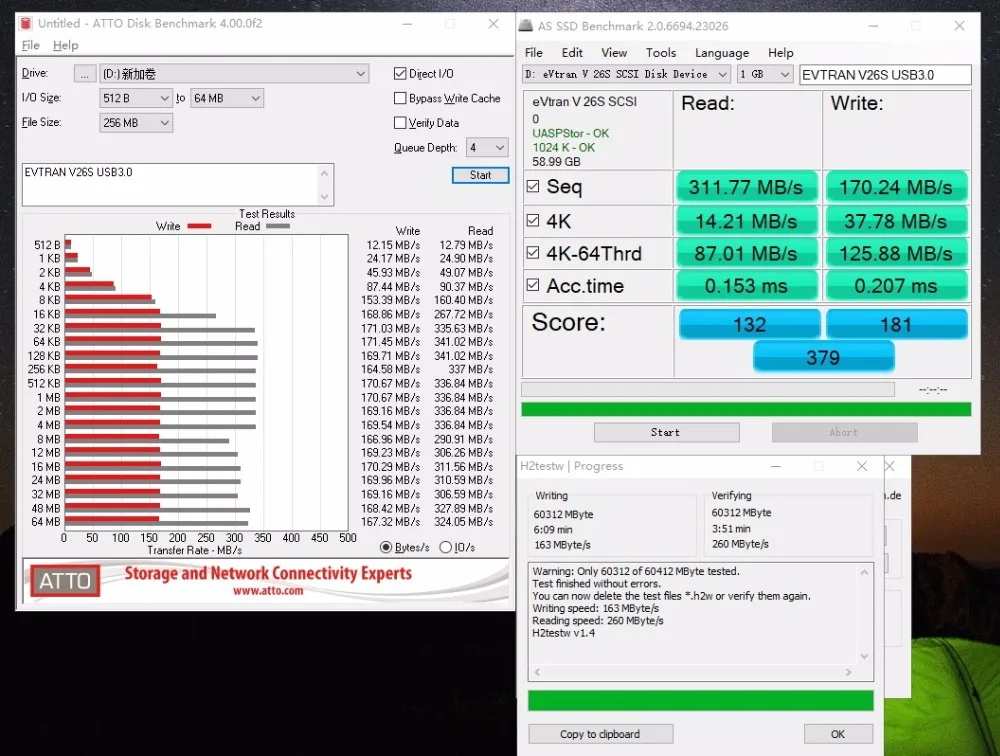This screenshot has height=756, width=1000.
Task: Click the AS SSD drive name input field
Action: (885, 75)
